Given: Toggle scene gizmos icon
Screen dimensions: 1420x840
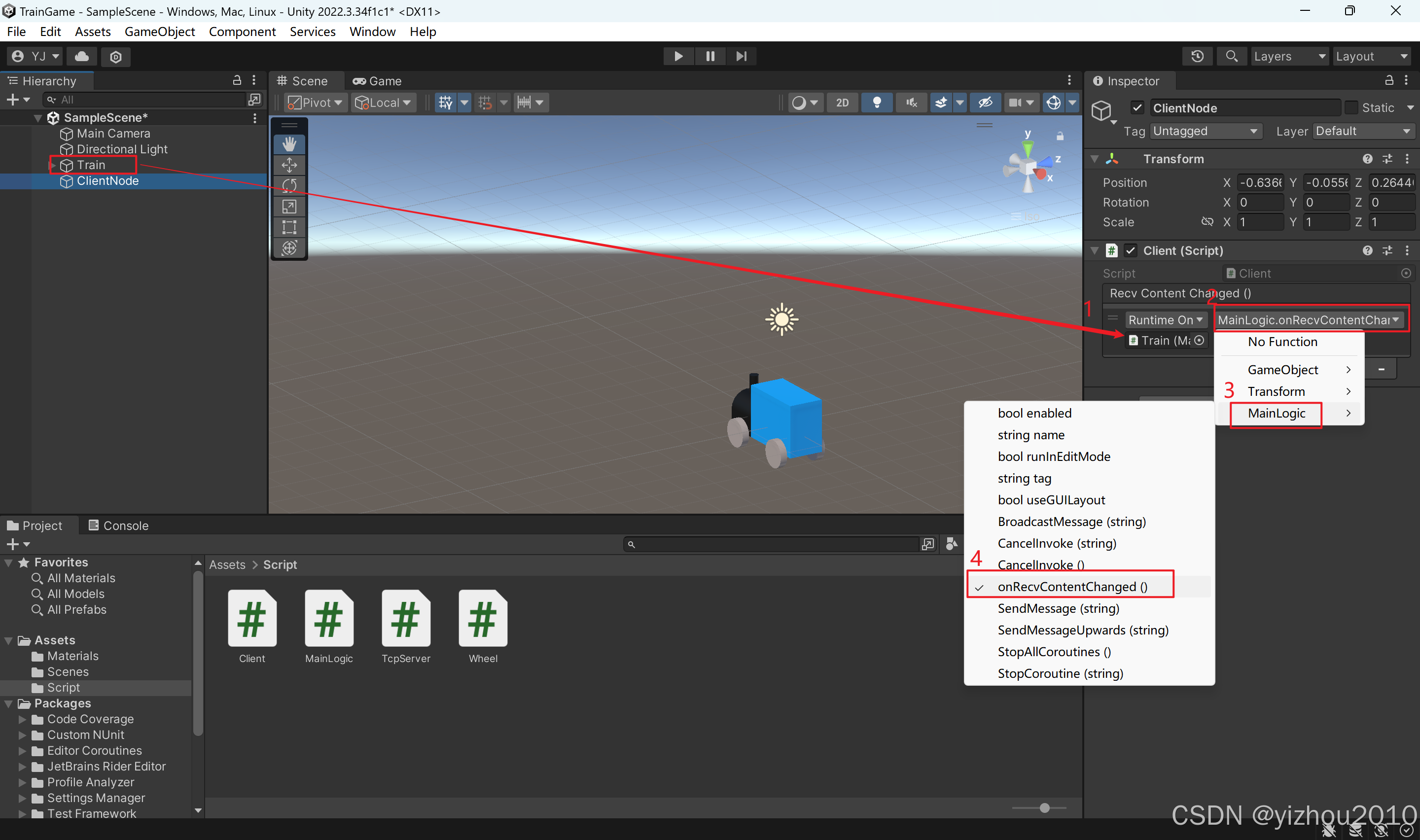Looking at the screenshot, I should pyautogui.click(x=1053, y=103).
